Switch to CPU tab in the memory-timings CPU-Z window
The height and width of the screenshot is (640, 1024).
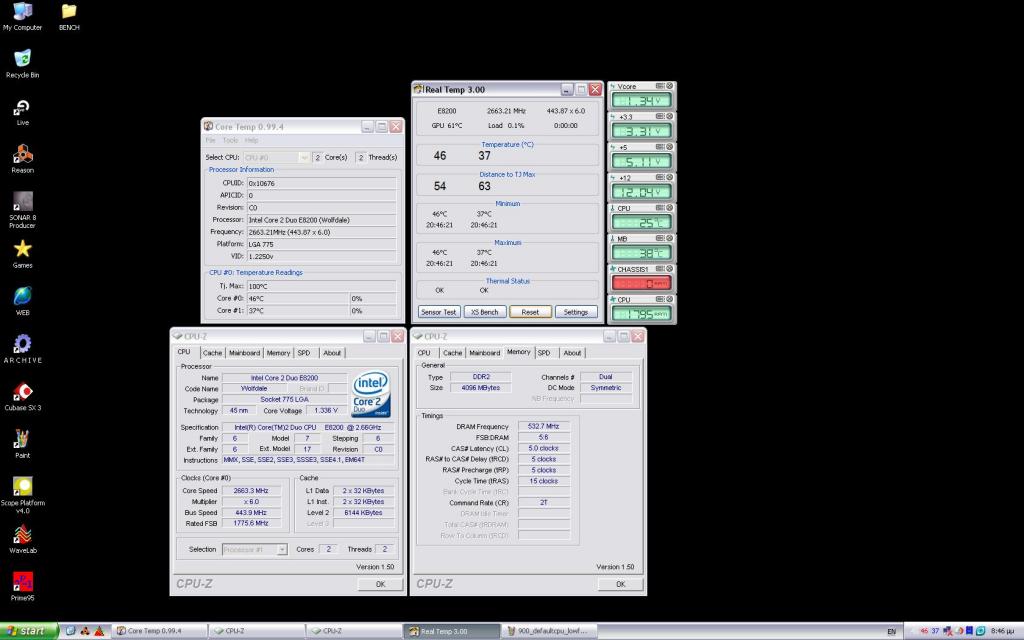click(424, 353)
